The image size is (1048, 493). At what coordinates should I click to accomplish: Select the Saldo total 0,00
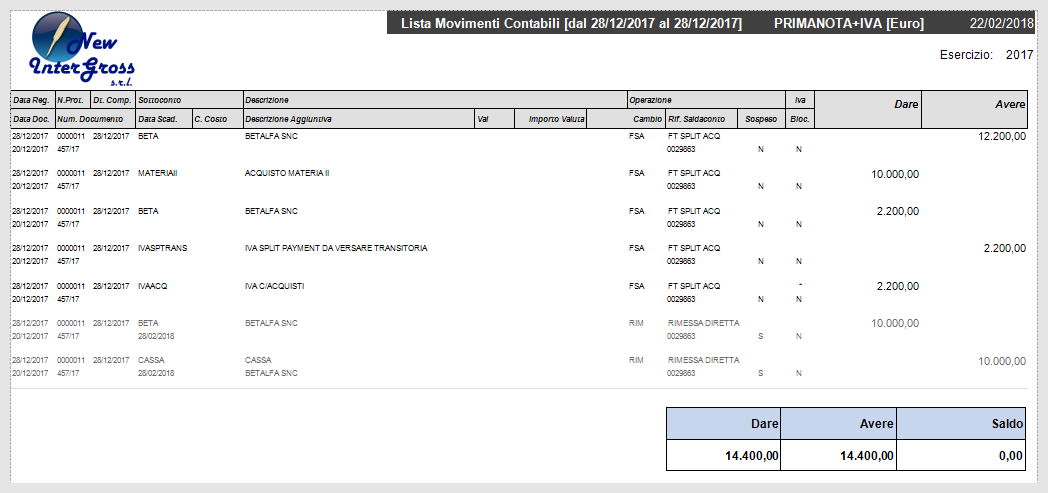coord(1011,456)
